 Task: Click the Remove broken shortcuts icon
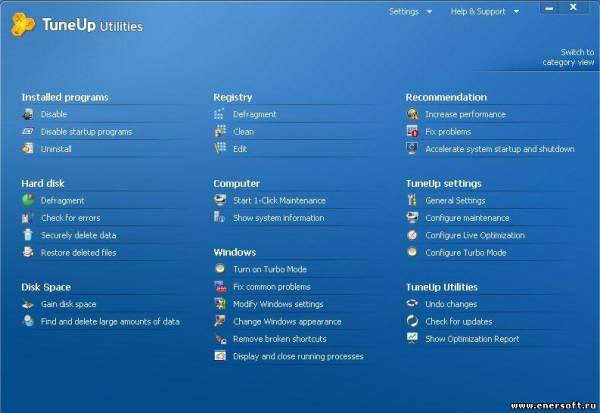pos(220,339)
